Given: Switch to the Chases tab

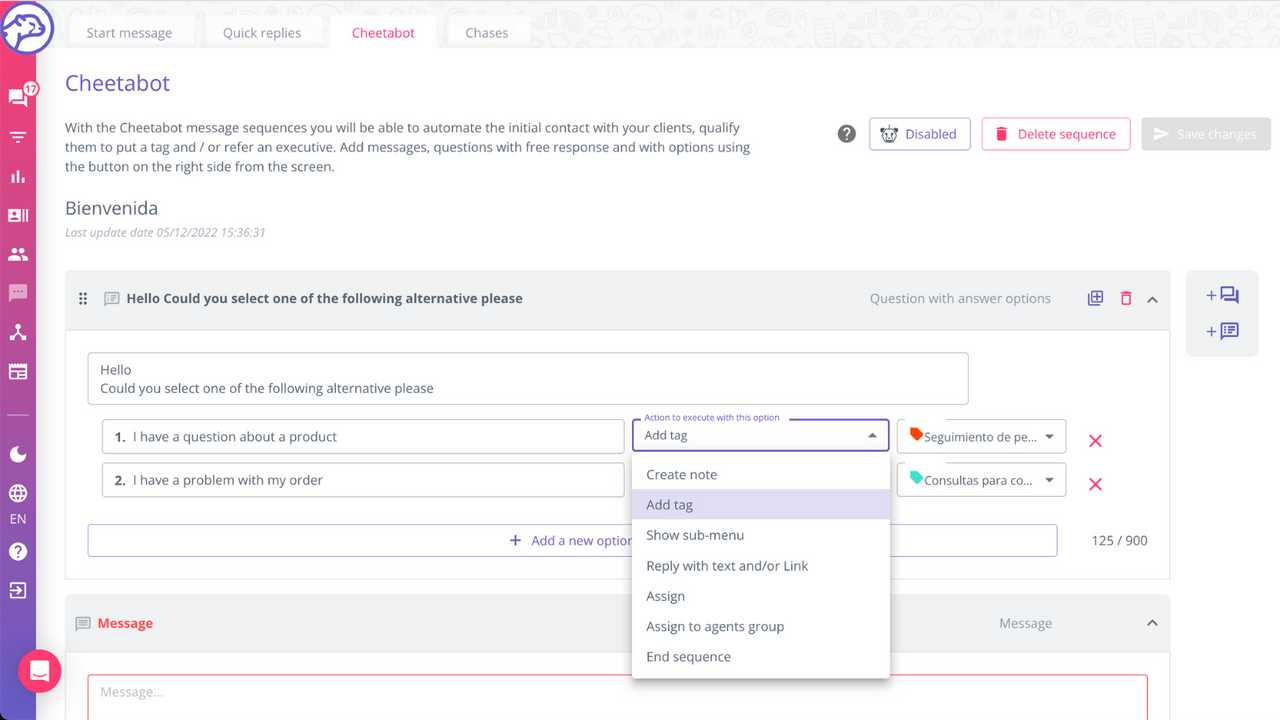Looking at the screenshot, I should [x=487, y=32].
